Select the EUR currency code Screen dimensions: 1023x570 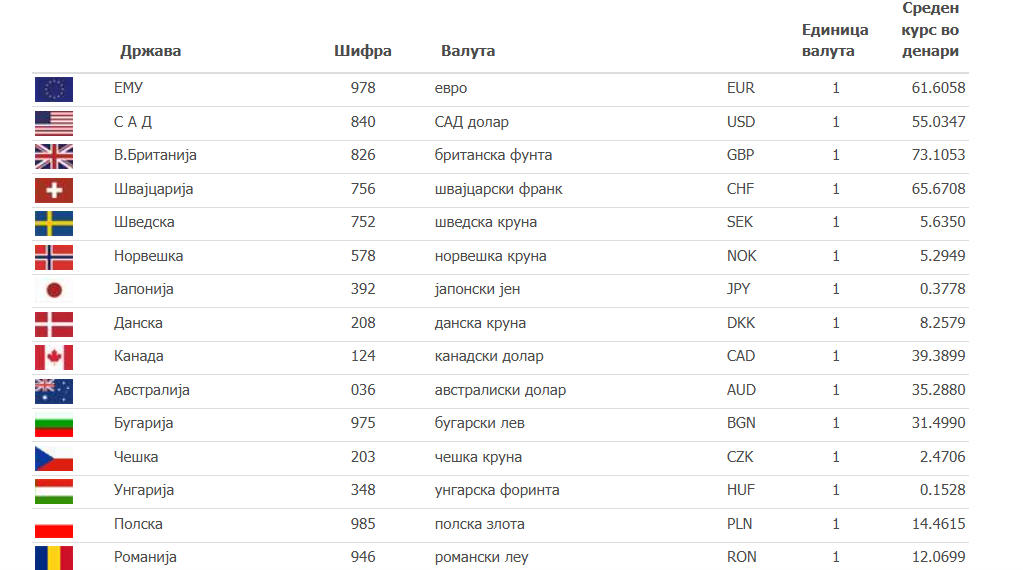(x=741, y=88)
